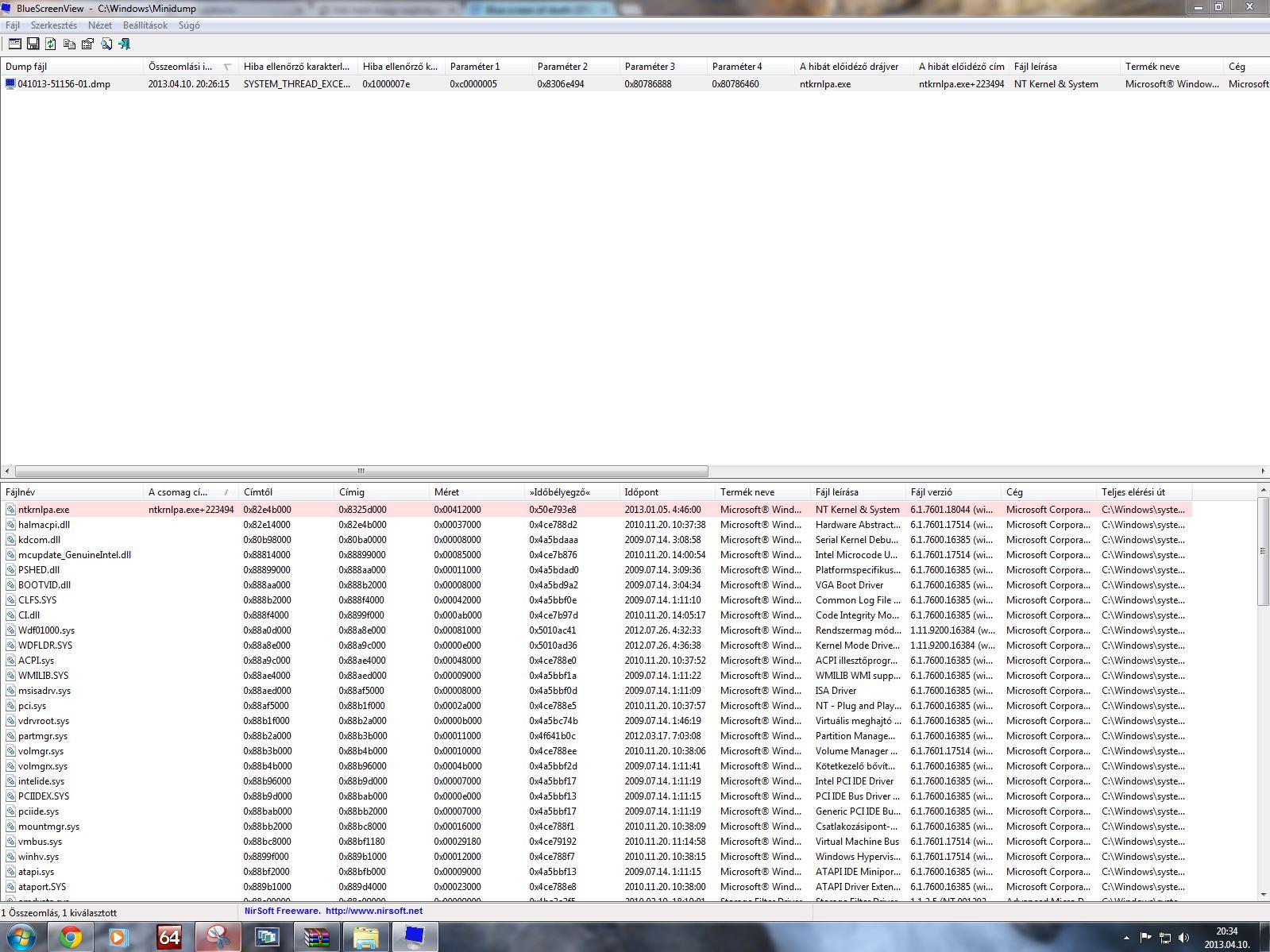Sort by Paraméter 1 column header
This screenshot has width=1270, height=952.
488,67
